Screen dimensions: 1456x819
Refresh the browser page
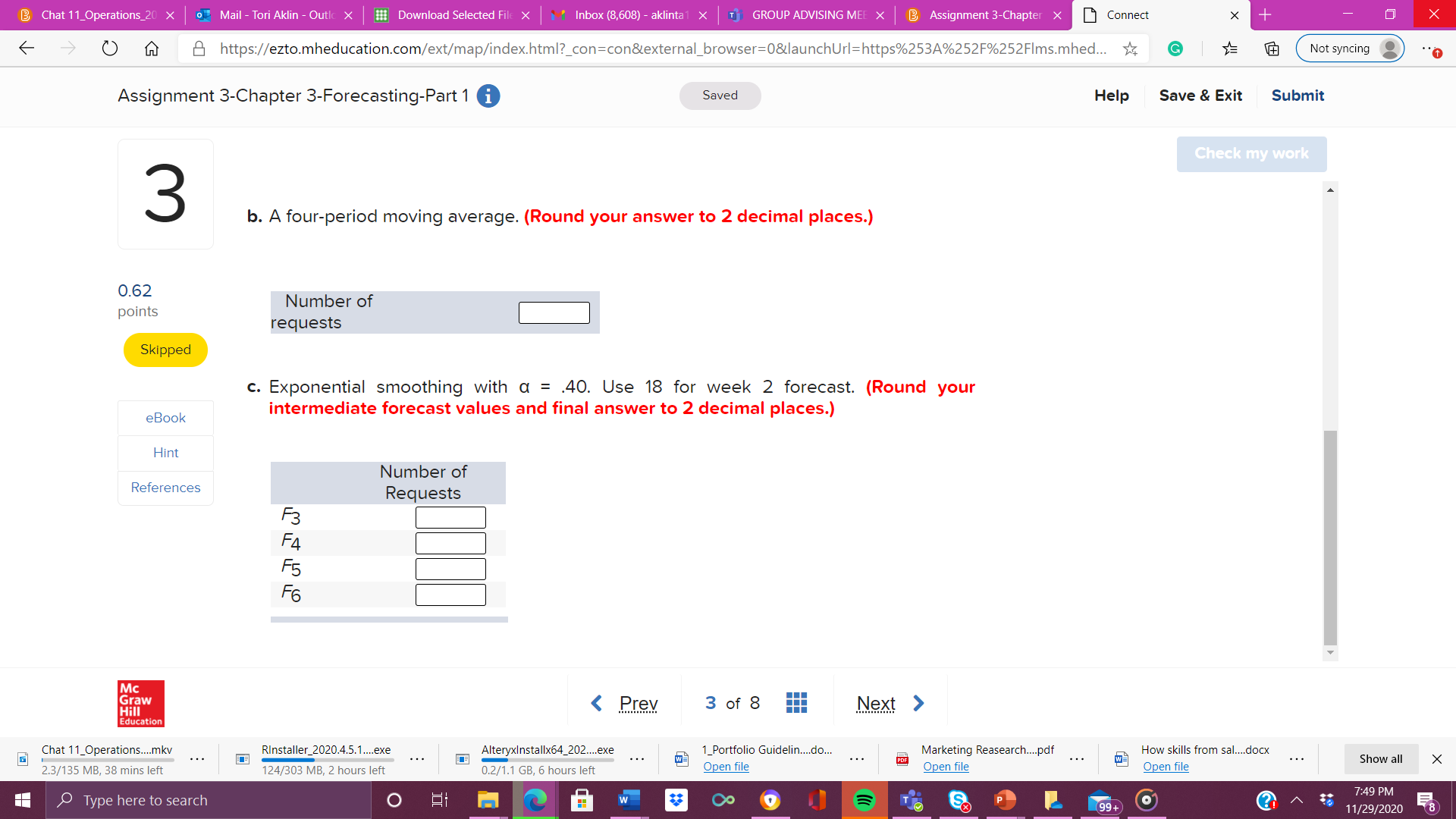point(110,49)
